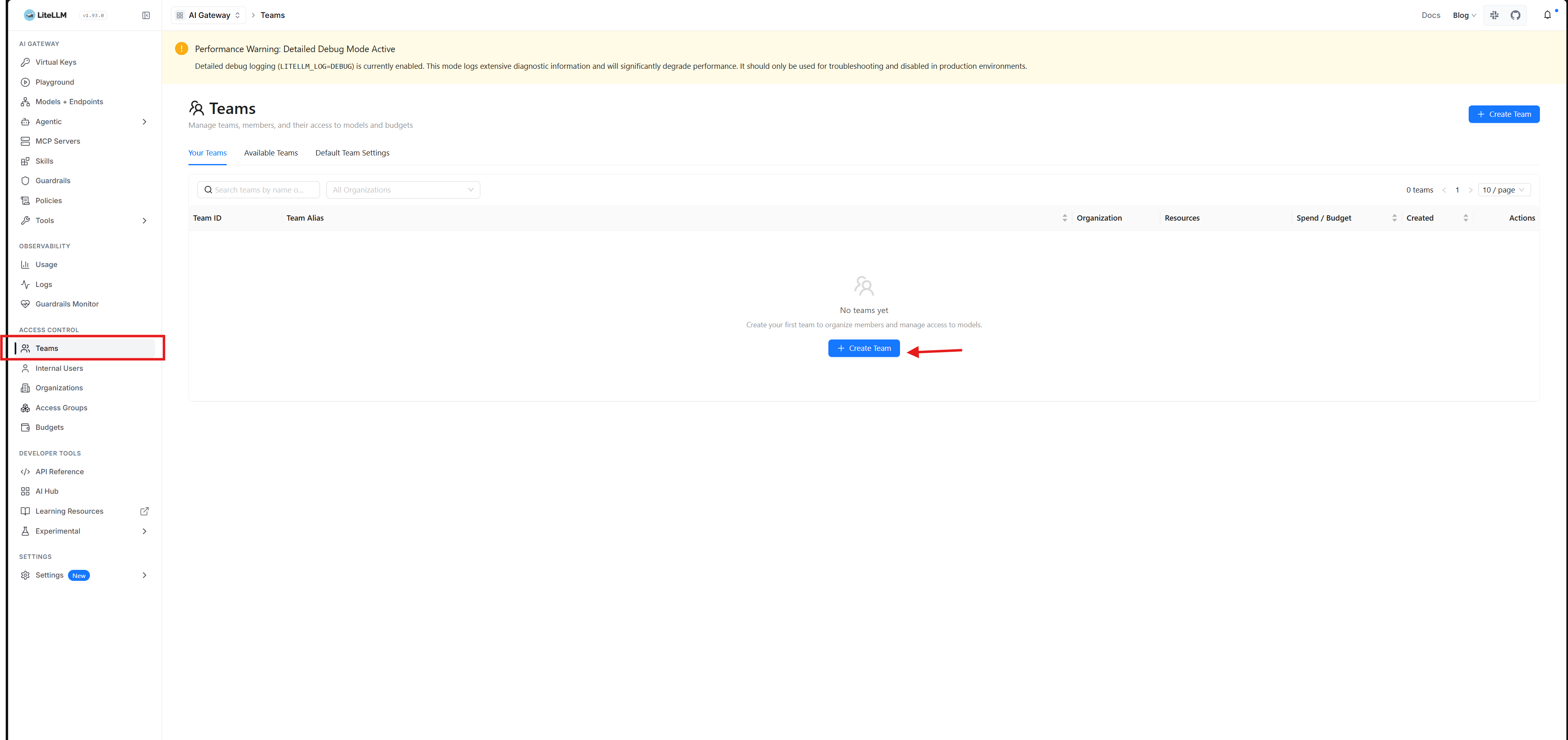Screen dimensions: 1568x740
Task: Expand the Experimental submenu chevron
Action: tap(144, 531)
